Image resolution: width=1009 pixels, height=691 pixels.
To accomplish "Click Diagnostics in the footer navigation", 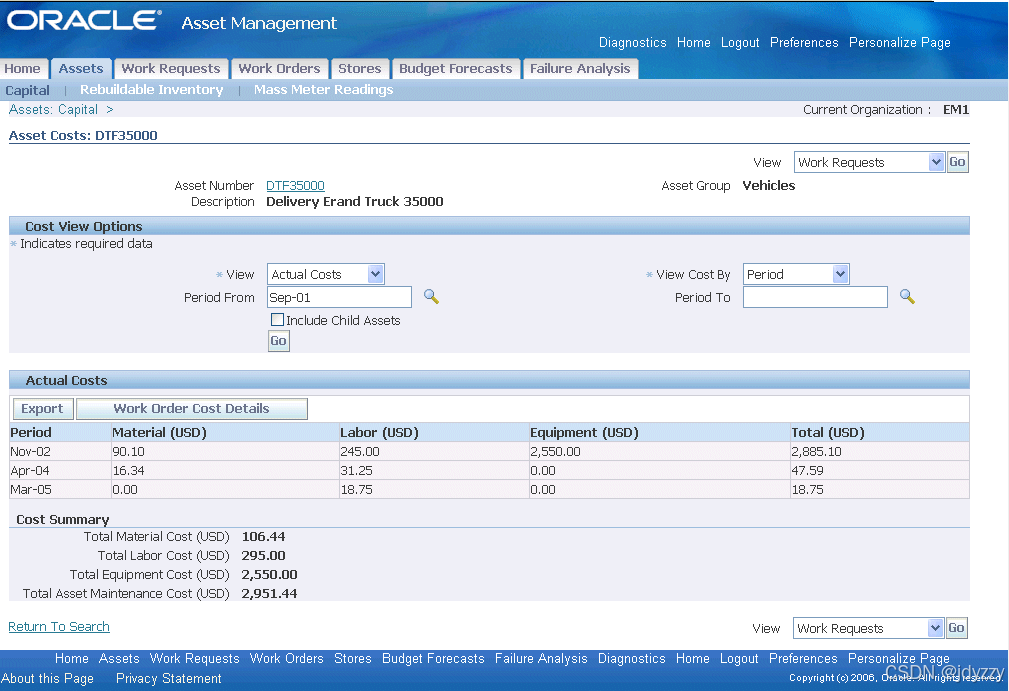I will click(631, 658).
